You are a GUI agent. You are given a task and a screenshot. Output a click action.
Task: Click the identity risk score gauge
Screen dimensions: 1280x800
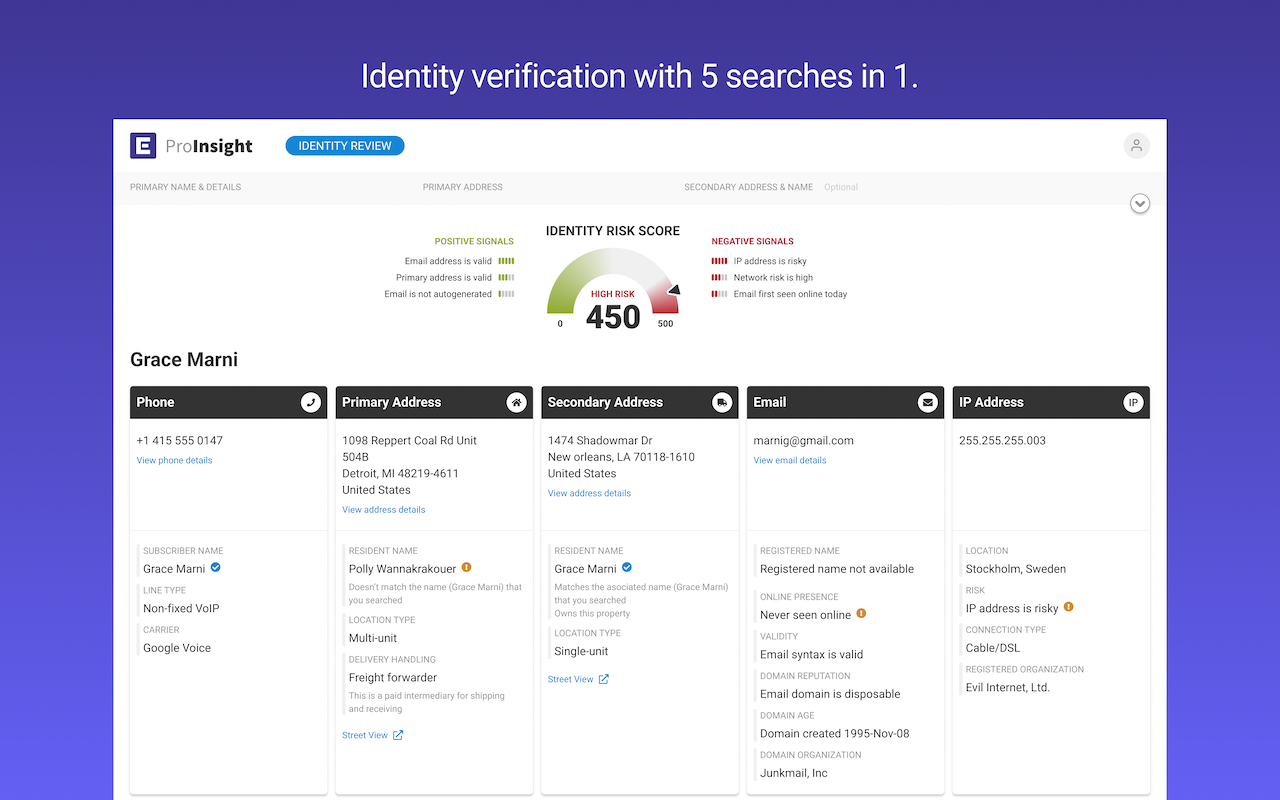[x=612, y=290]
